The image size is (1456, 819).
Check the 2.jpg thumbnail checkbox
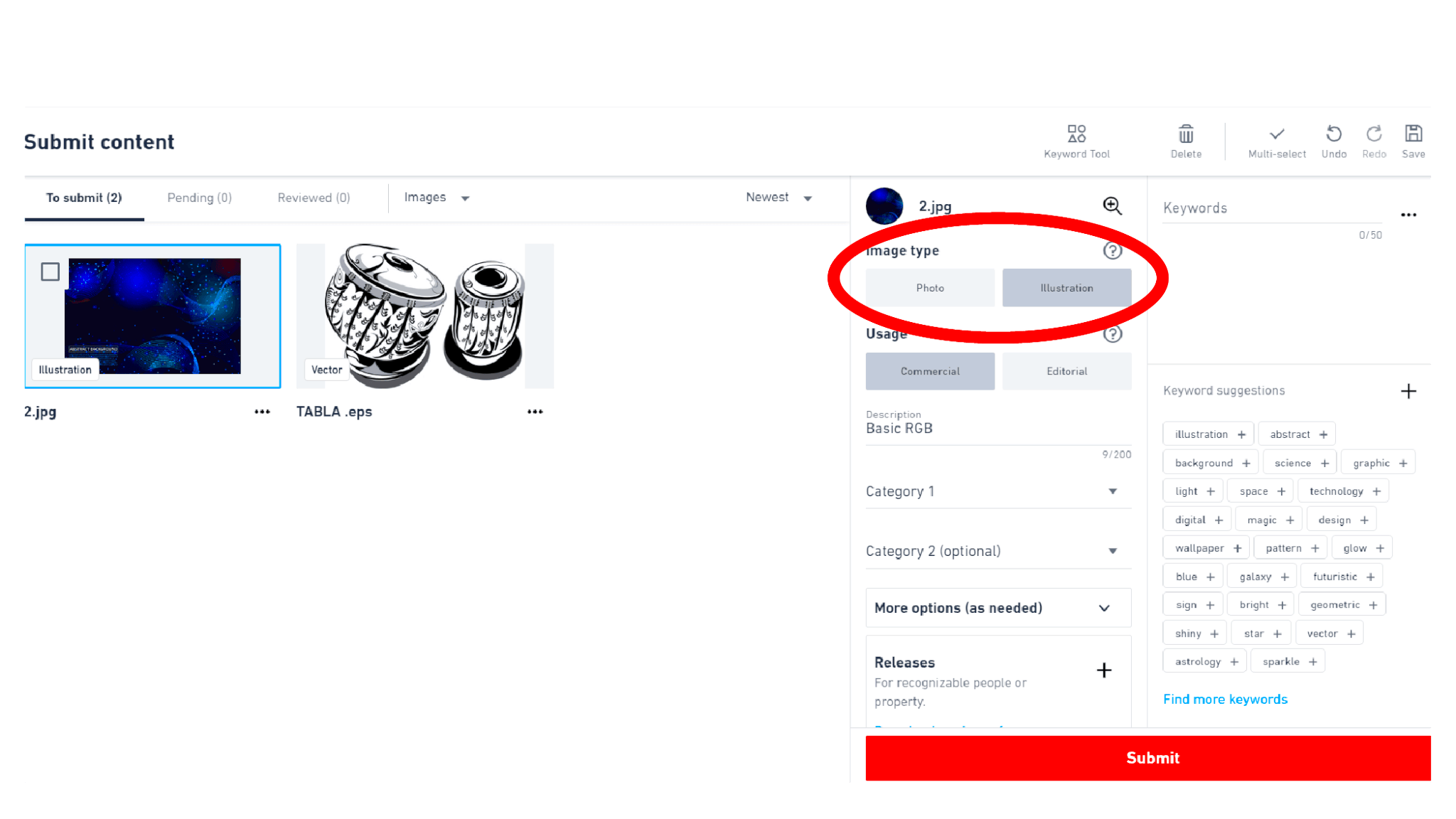point(50,271)
